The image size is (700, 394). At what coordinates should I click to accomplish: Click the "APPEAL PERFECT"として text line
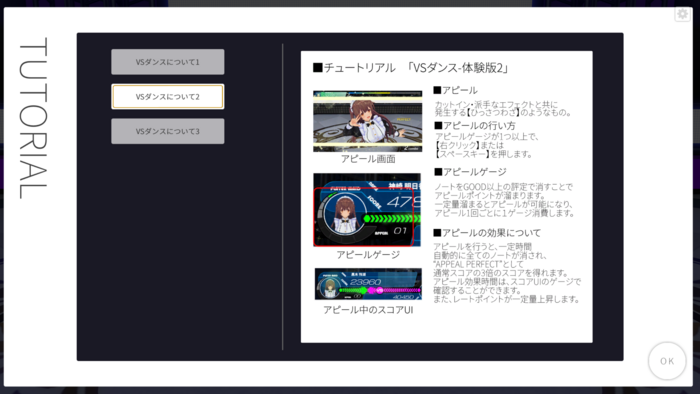click(478, 264)
